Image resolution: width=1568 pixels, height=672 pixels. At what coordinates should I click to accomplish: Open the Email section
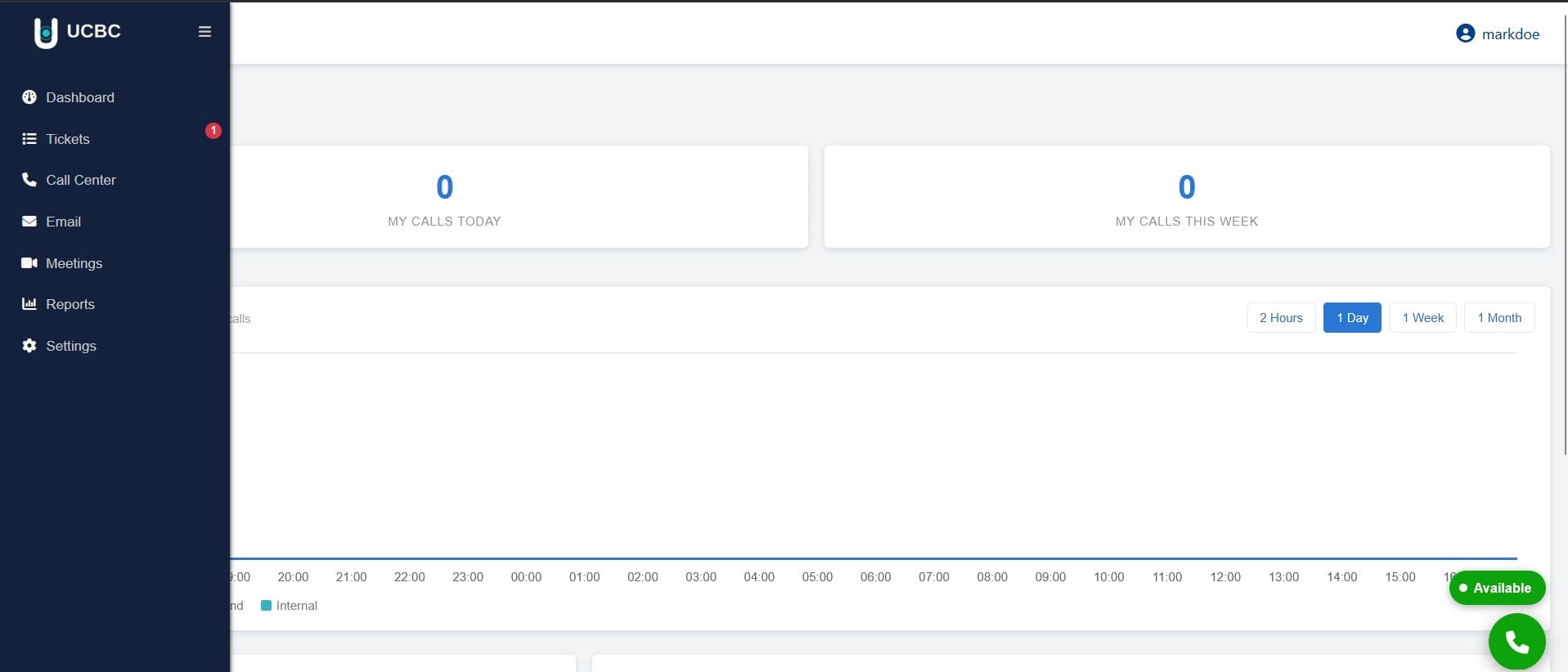coord(115,222)
